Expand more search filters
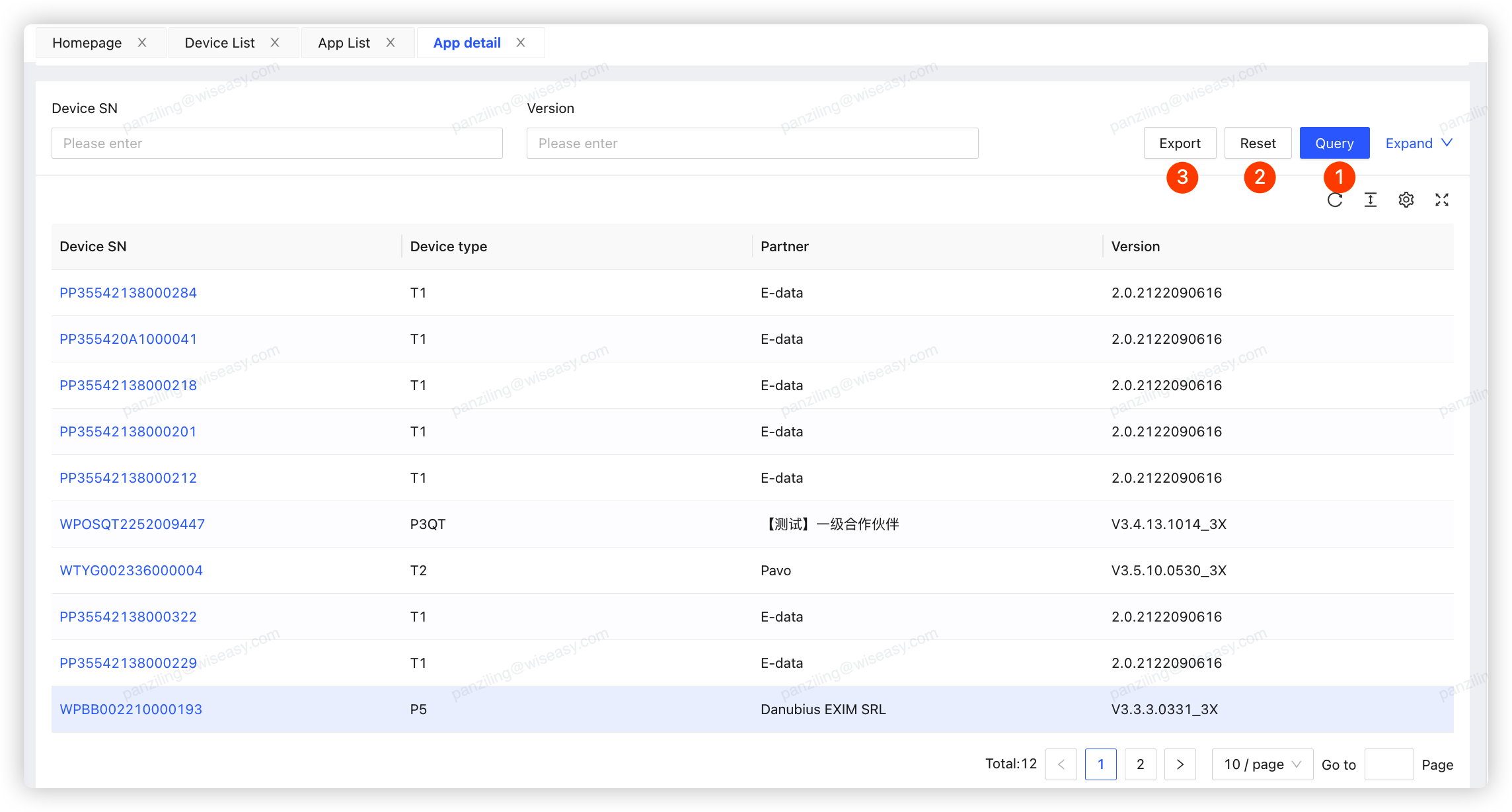This screenshot has height=812, width=1512. 1418,143
